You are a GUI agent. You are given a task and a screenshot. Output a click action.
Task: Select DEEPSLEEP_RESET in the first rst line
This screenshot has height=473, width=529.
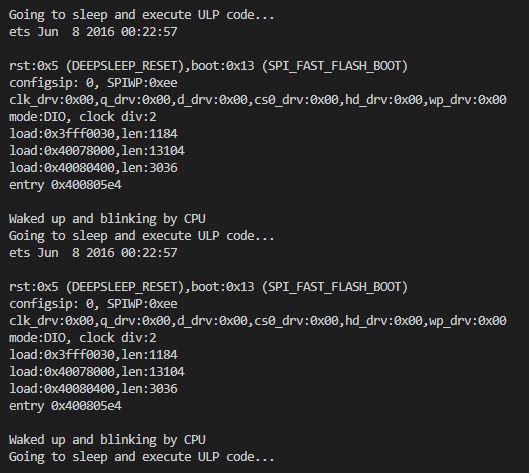pyautogui.click(x=124, y=66)
